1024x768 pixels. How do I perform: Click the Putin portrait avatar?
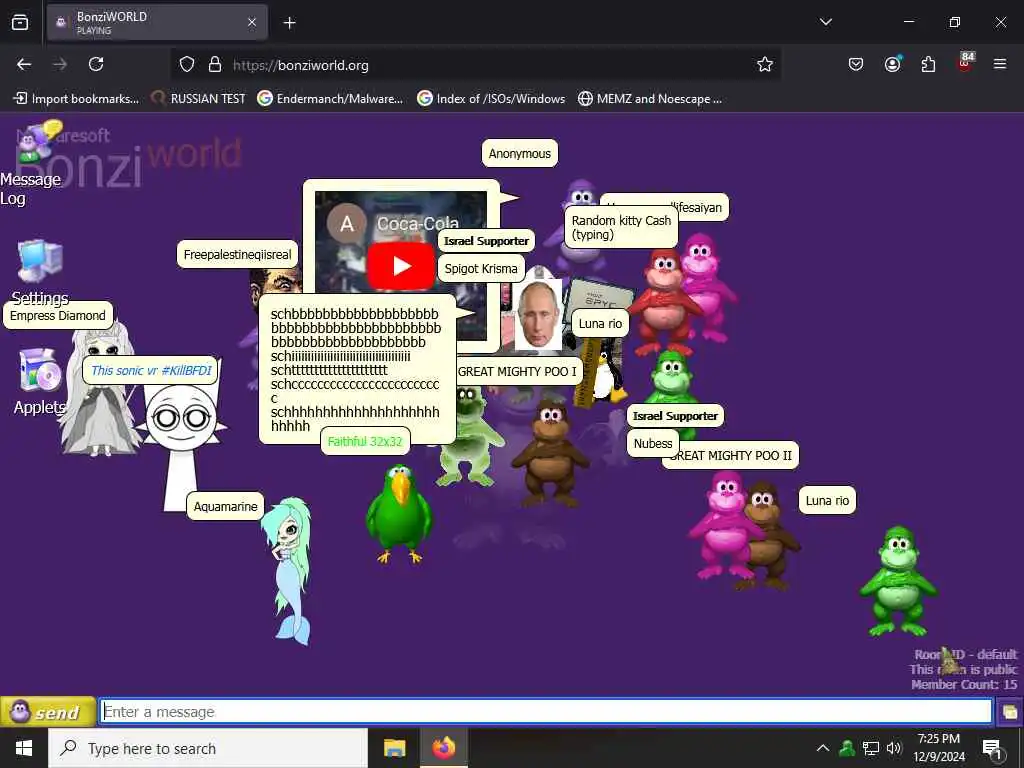[x=538, y=315]
